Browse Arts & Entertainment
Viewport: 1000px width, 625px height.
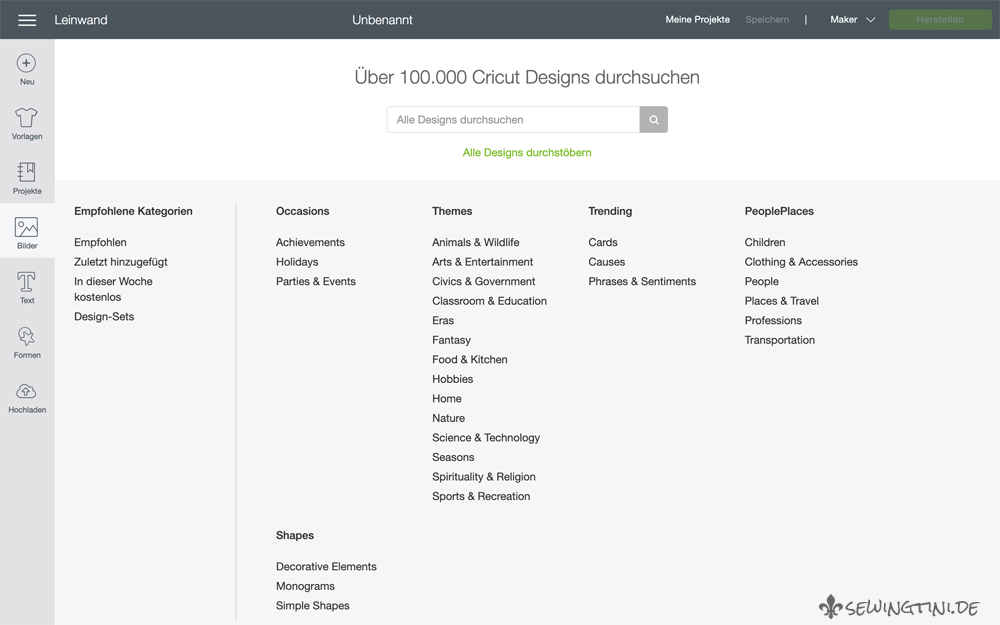(x=482, y=262)
